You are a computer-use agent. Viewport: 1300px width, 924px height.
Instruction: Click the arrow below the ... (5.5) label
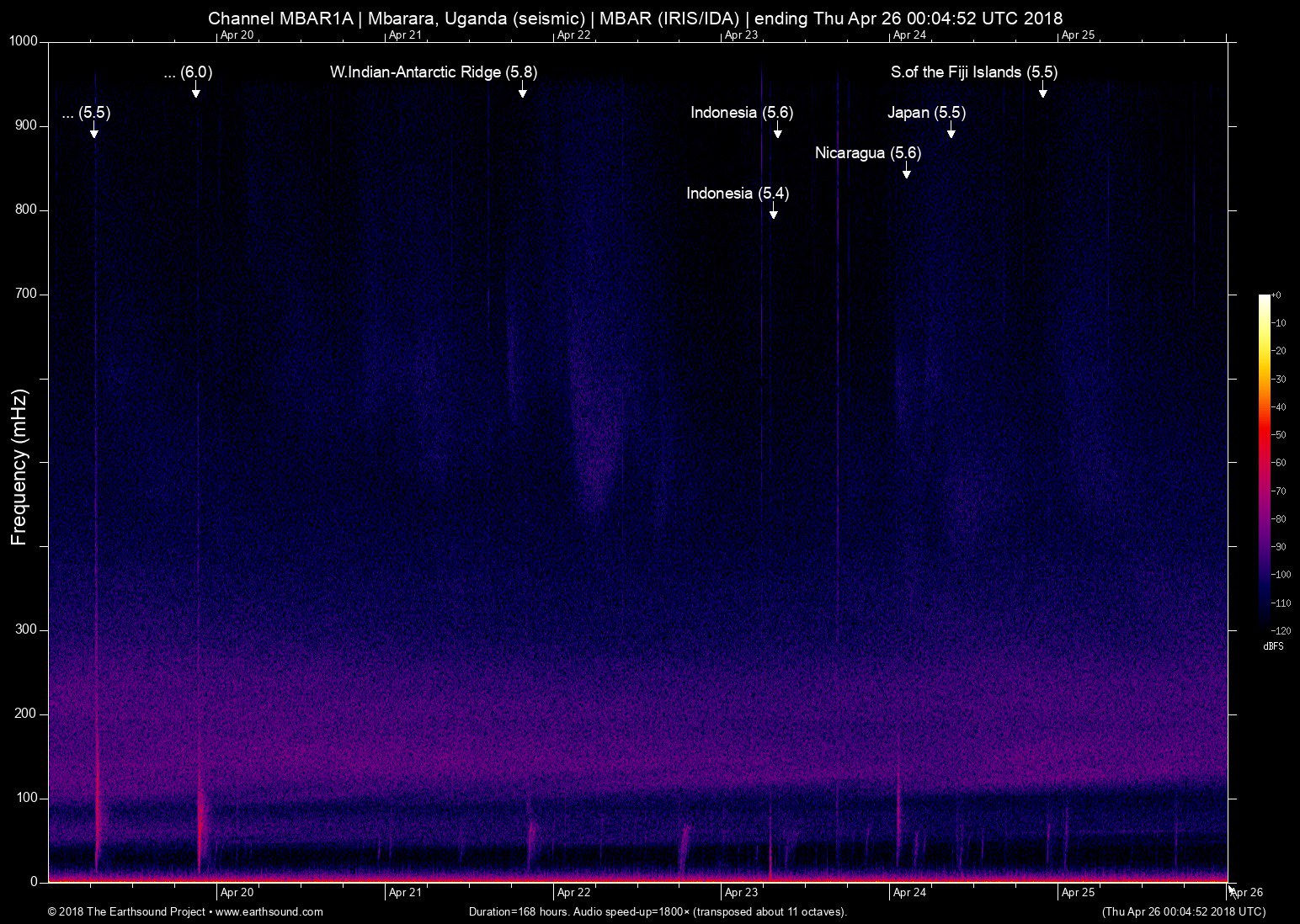(93, 131)
